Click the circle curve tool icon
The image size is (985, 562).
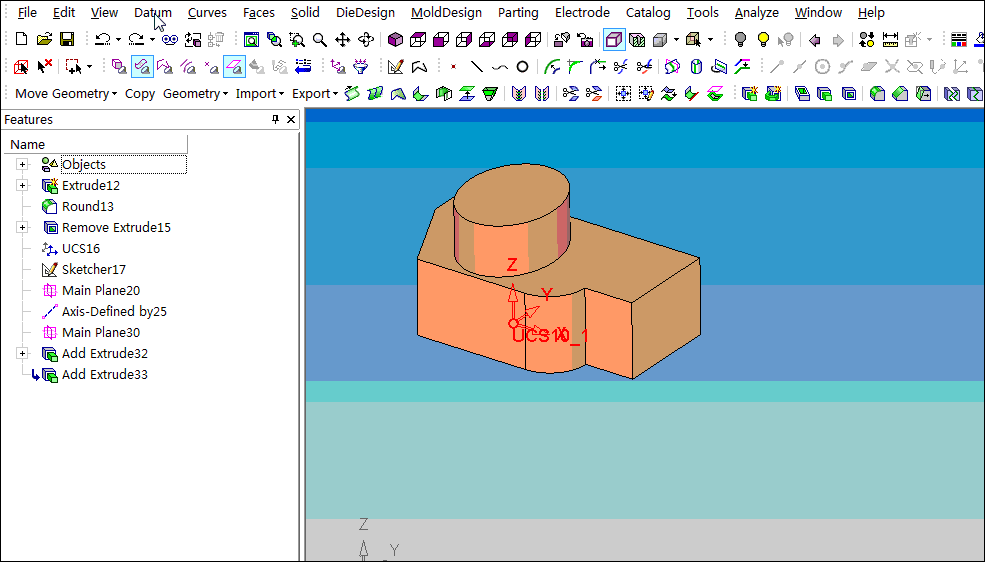[522, 67]
